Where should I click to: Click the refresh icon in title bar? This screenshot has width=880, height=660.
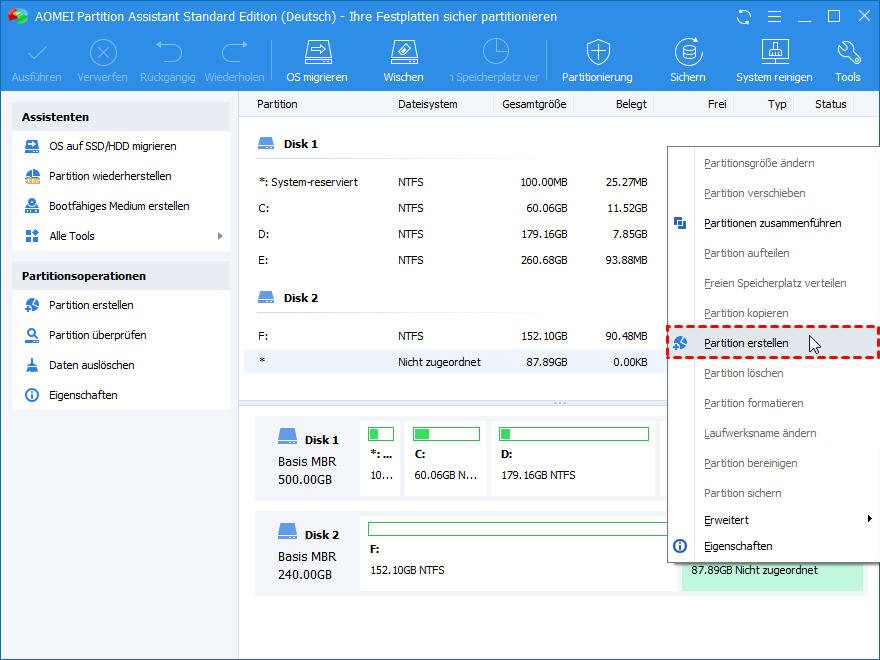743,17
